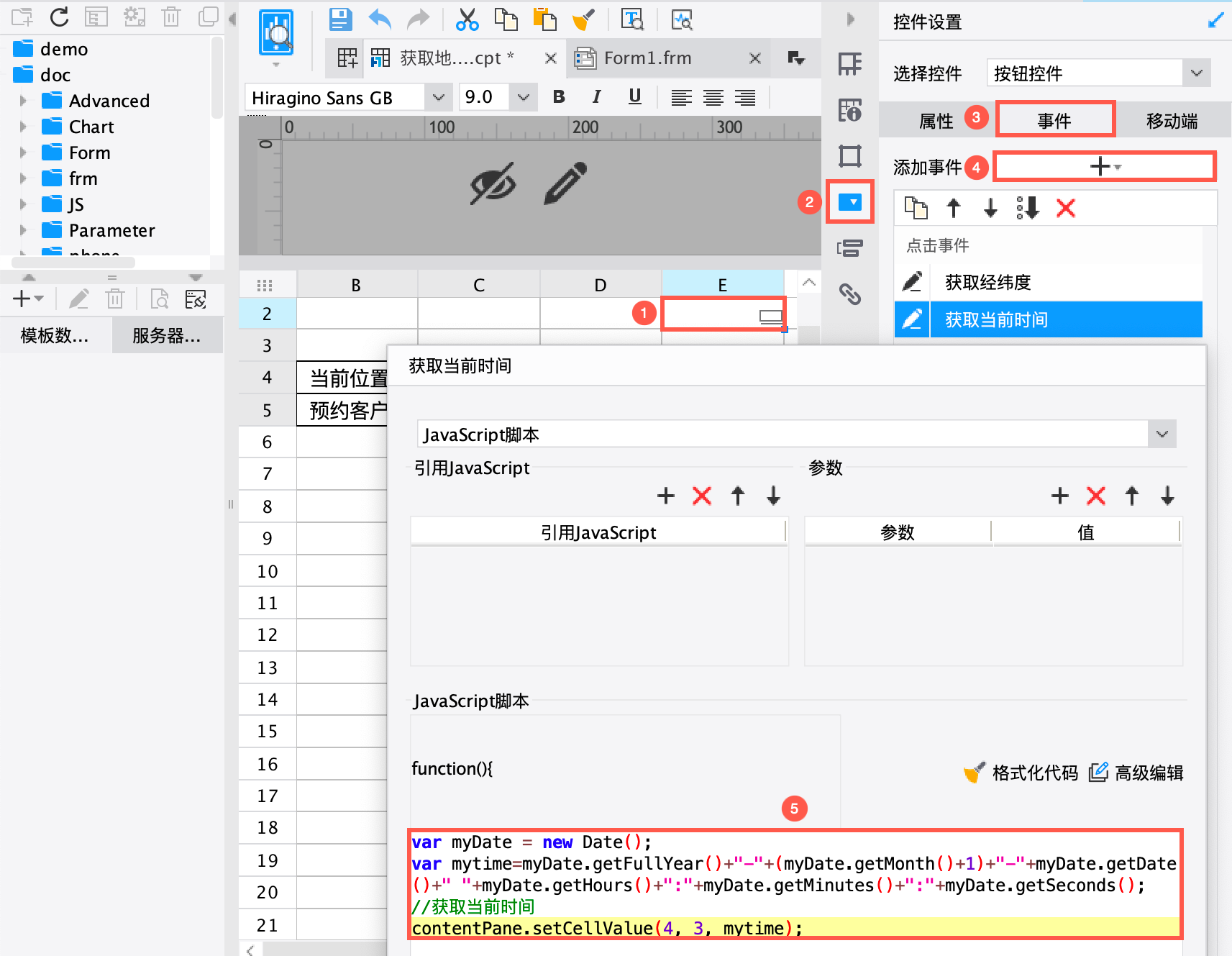This screenshot has height=956, width=1232.
Task: Open the JavaScript脚本 event type dropdown
Action: (x=1162, y=434)
